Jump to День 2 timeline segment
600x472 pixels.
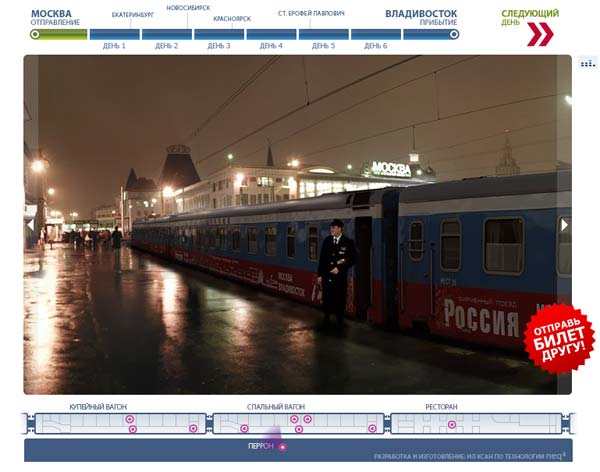click(167, 34)
